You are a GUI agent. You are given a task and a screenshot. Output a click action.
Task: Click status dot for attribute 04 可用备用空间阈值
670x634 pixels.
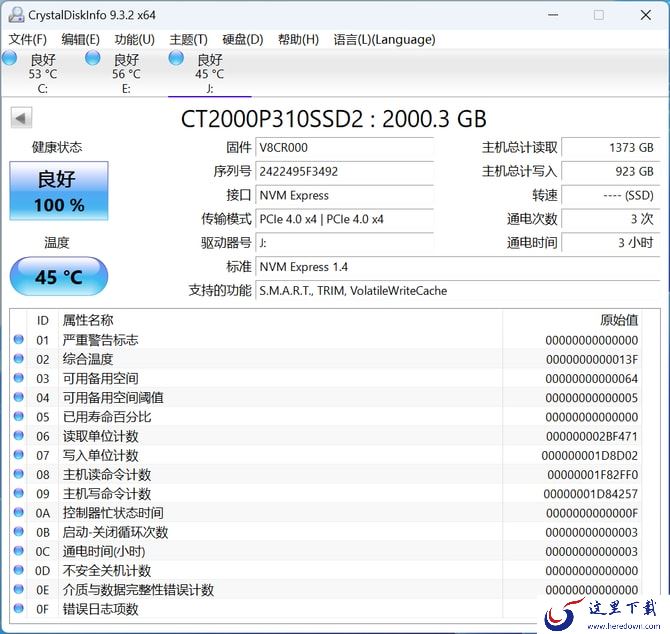coord(18,397)
